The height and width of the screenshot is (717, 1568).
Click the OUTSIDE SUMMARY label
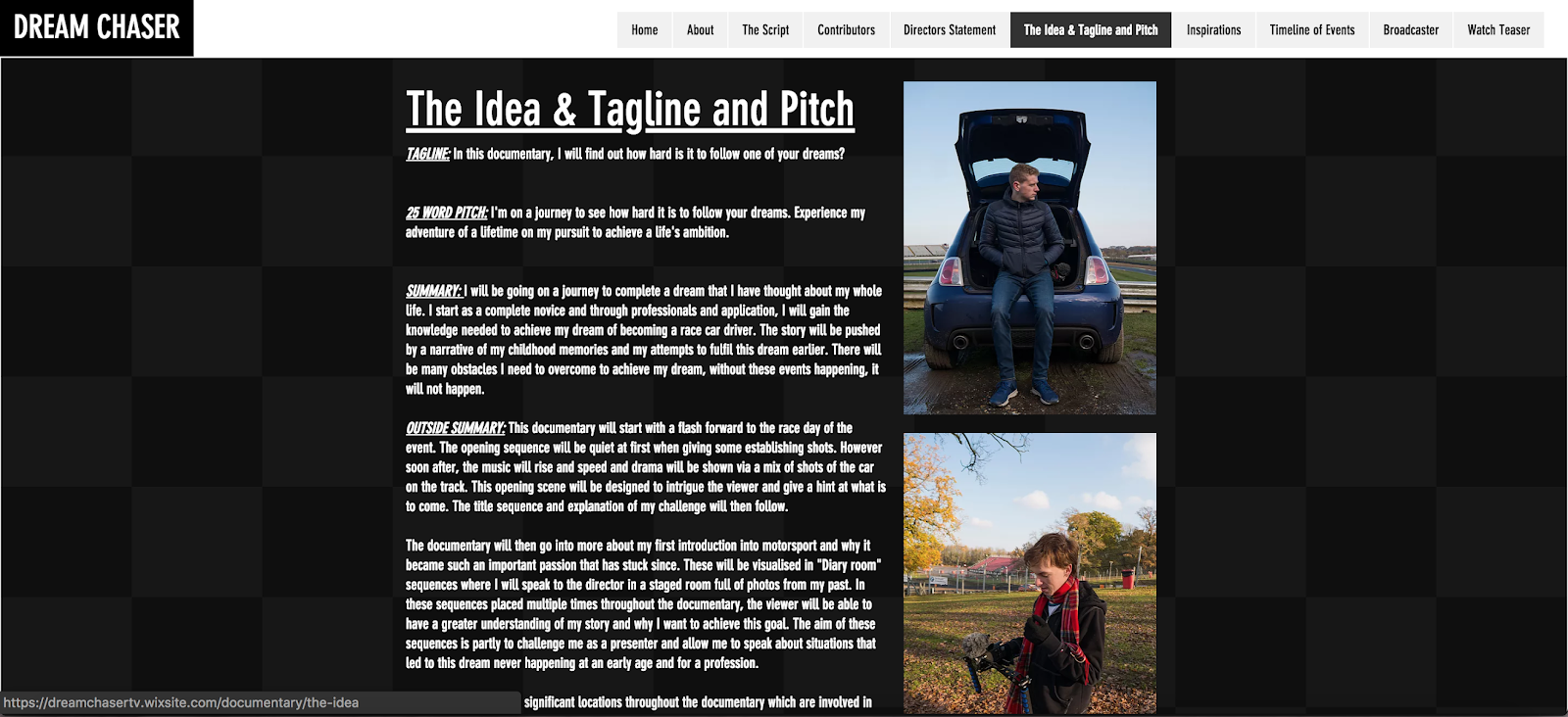pos(456,428)
